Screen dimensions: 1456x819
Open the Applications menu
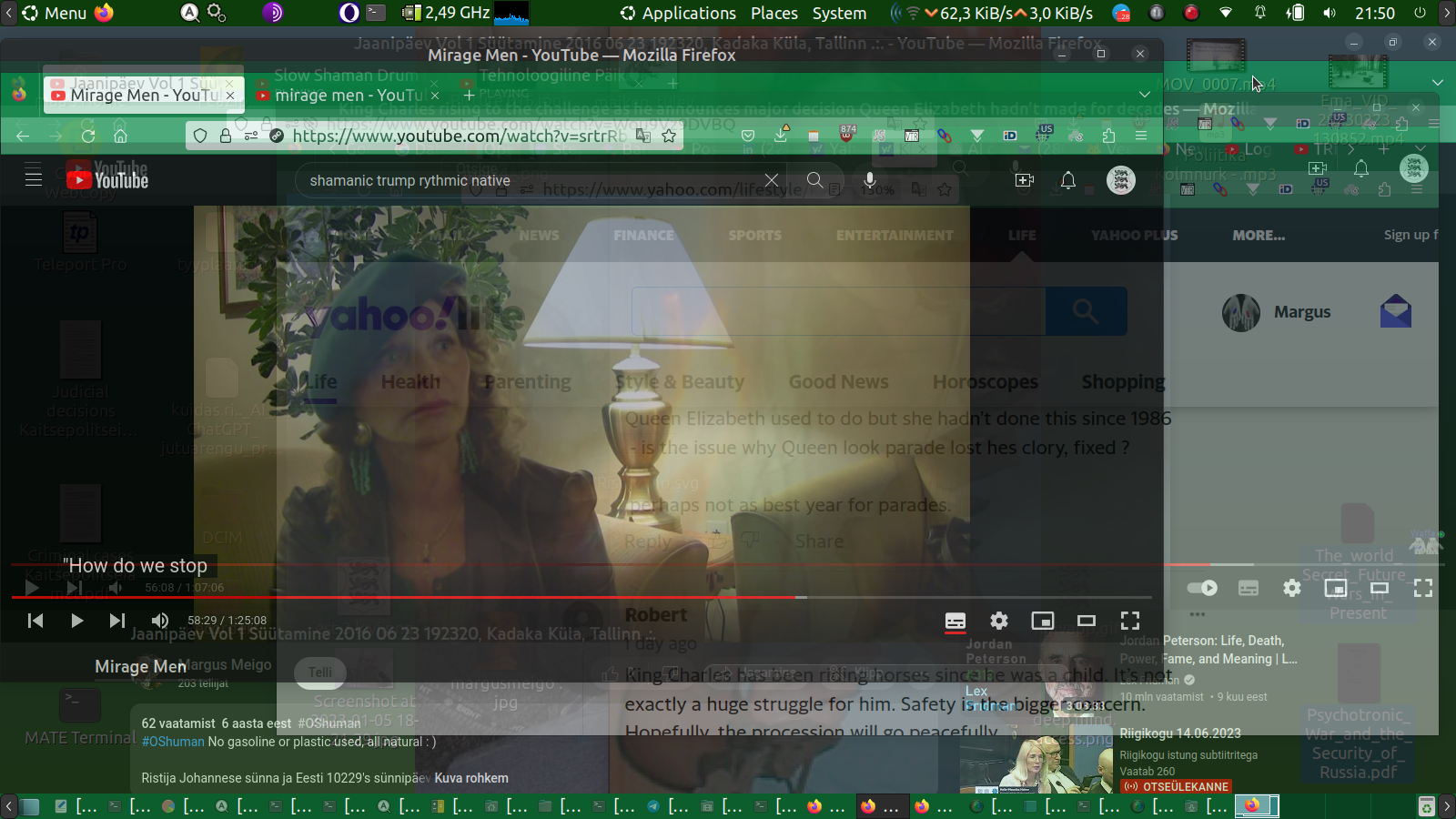pyautogui.click(x=678, y=13)
